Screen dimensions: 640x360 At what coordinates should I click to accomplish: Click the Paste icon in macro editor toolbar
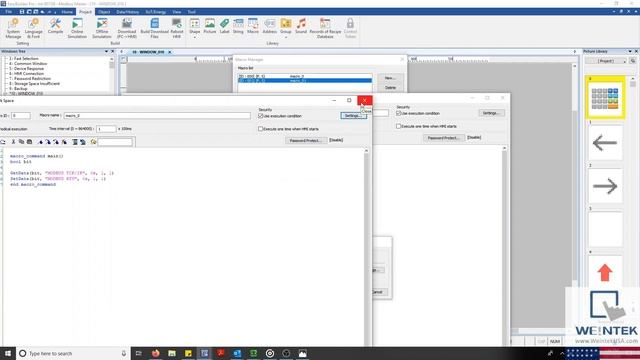[29, 142]
